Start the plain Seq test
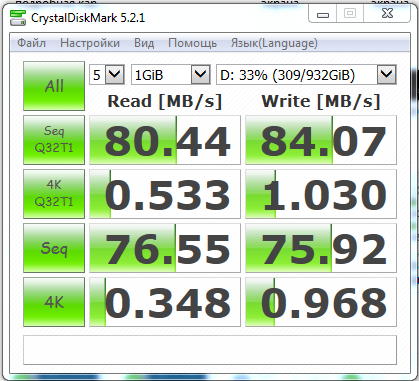This screenshot has width=419, height=381. point(54,248)
